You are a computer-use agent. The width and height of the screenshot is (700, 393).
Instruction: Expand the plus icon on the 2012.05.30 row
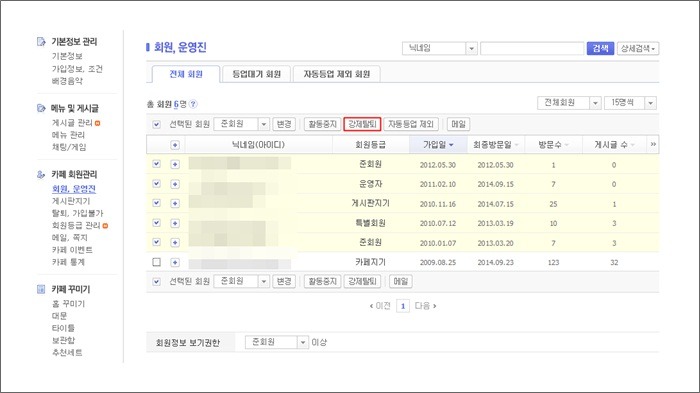(175, 164)
